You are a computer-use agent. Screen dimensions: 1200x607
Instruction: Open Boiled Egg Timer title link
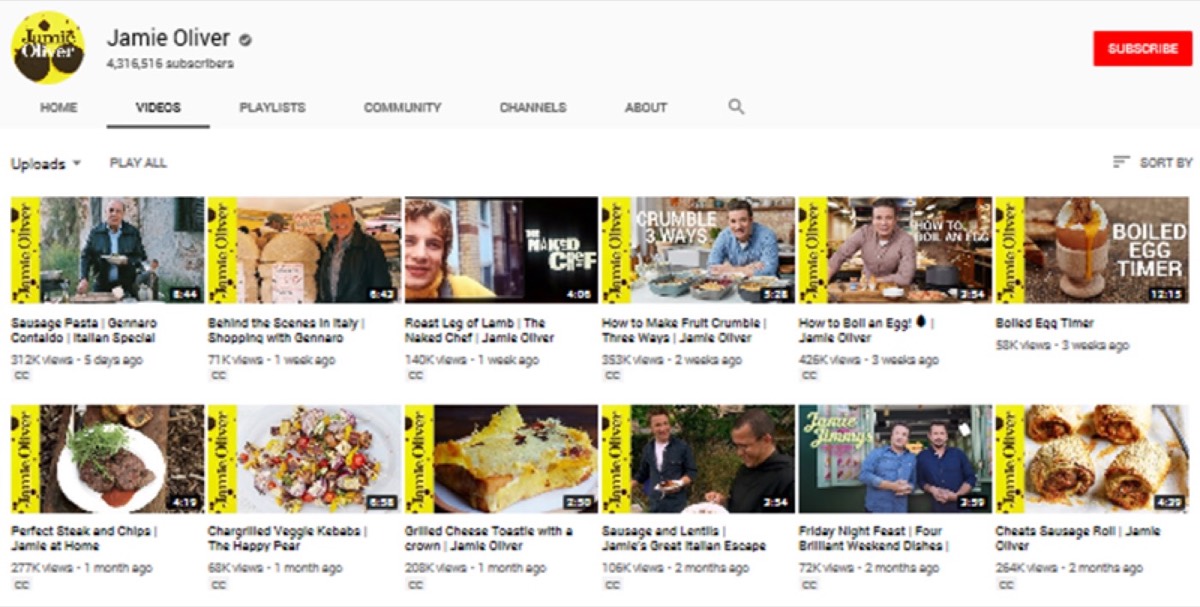[x=1045, y=323]
